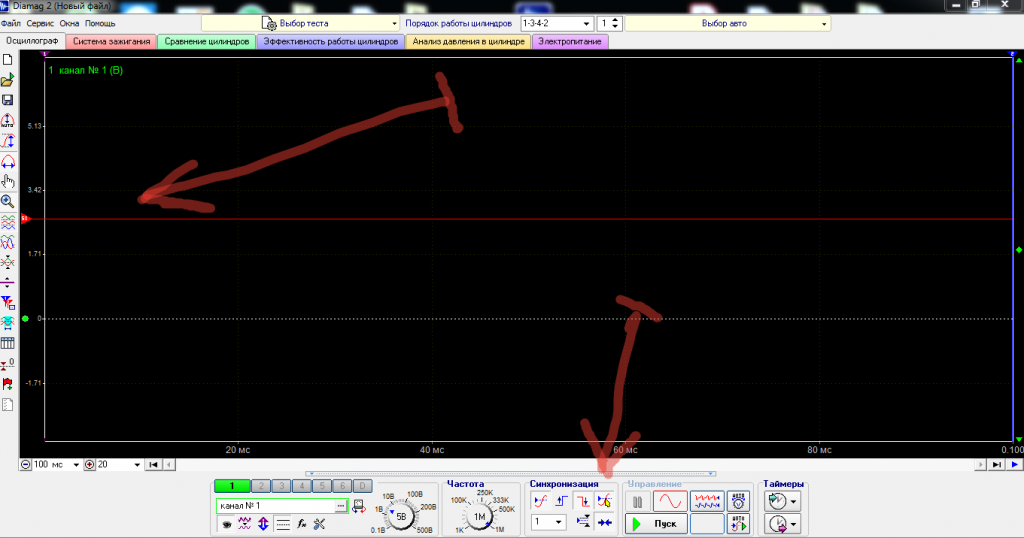
Task: Toggle the D digital channel button
Action: coord(362,486)
